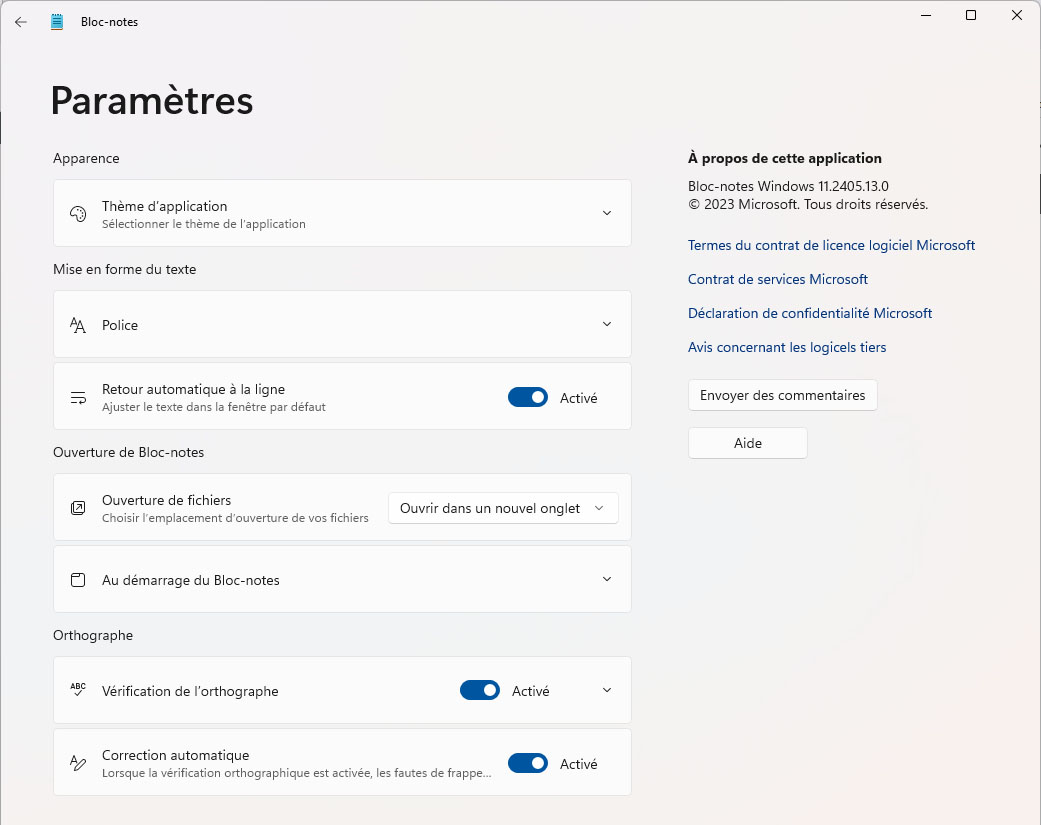The width and height of the screenshot is (1041, 825).
Task: Open Déclaration de confidentialité Microsoft link
Action: pos(810,313)
